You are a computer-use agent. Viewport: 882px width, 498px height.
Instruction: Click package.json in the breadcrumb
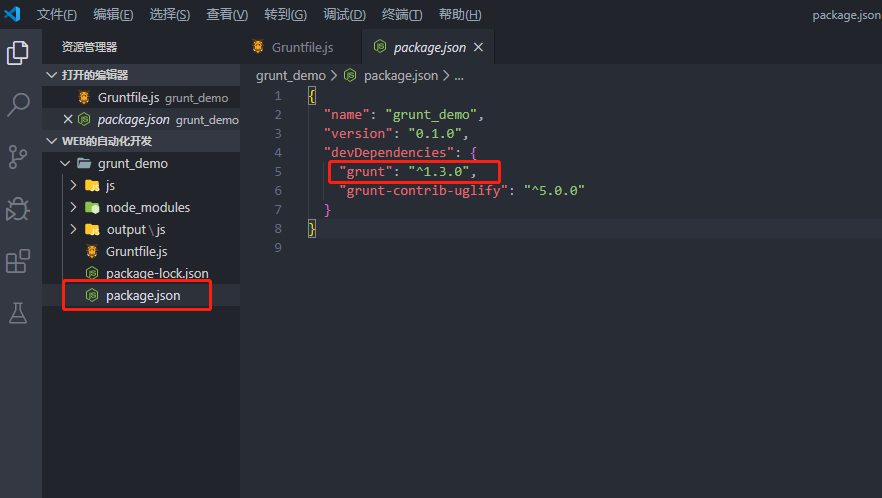click(400, 75)
